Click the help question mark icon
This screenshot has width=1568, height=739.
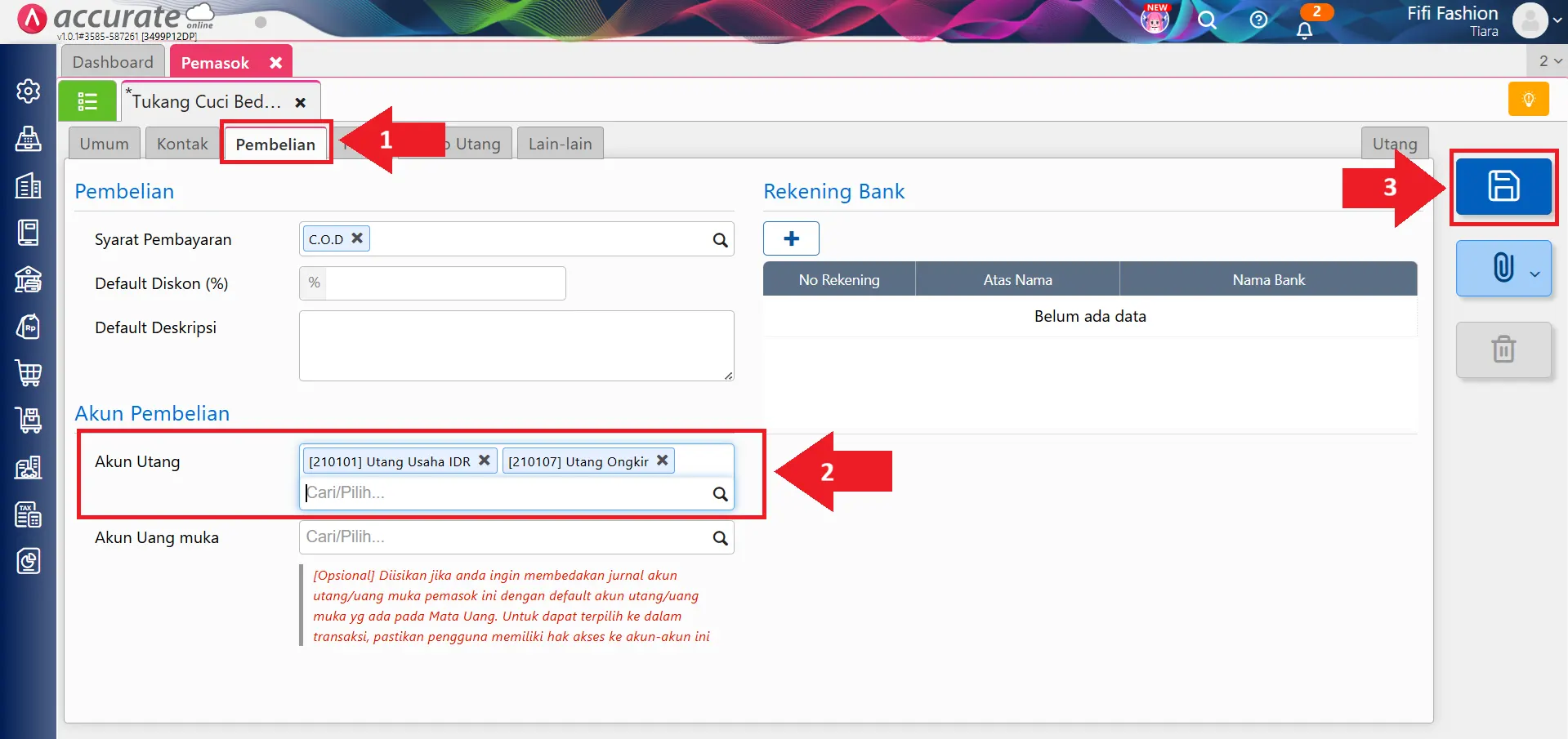pyautogui.click(x=1258, y=20)
